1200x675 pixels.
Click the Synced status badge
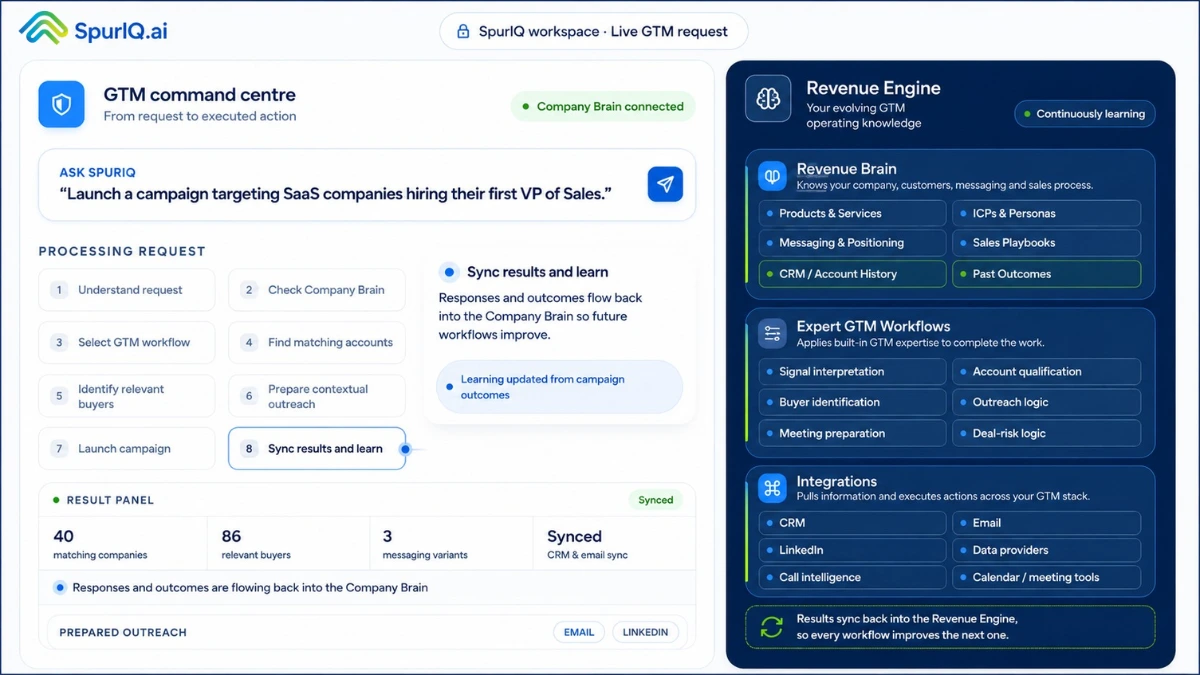pos(656,500)
